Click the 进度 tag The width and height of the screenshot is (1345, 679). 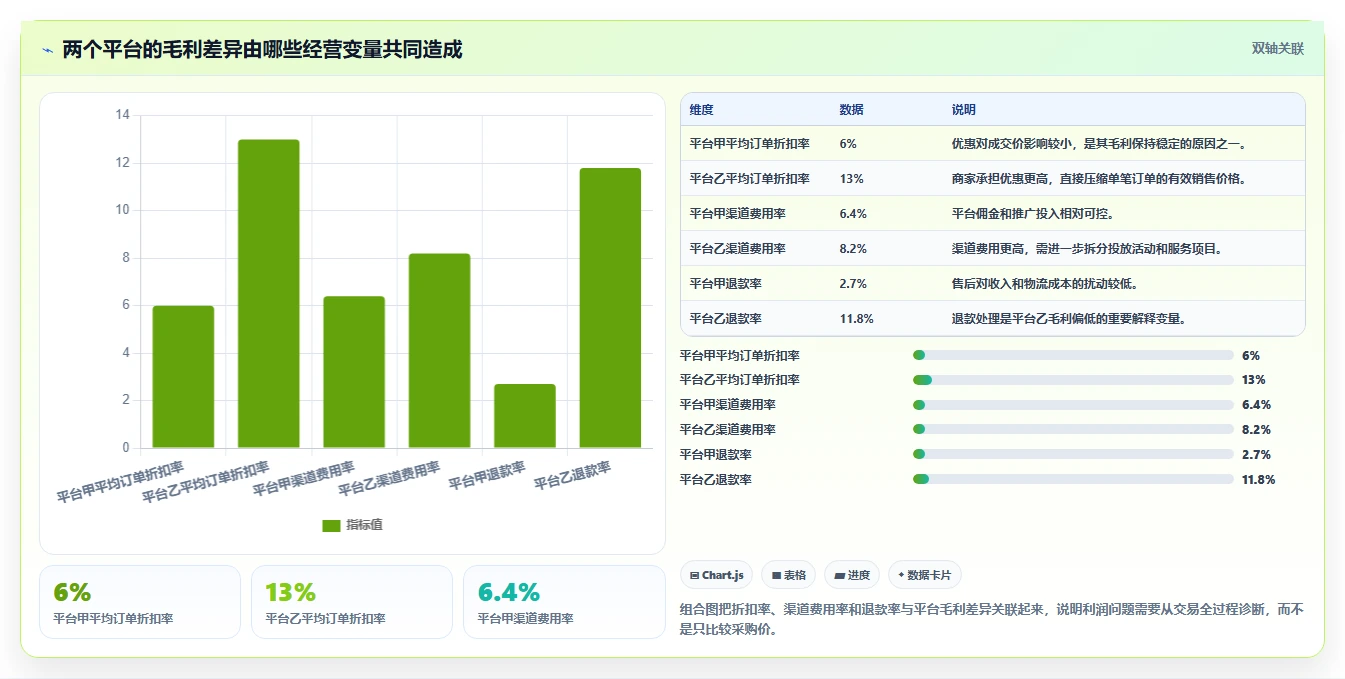[x=852, y=575]
